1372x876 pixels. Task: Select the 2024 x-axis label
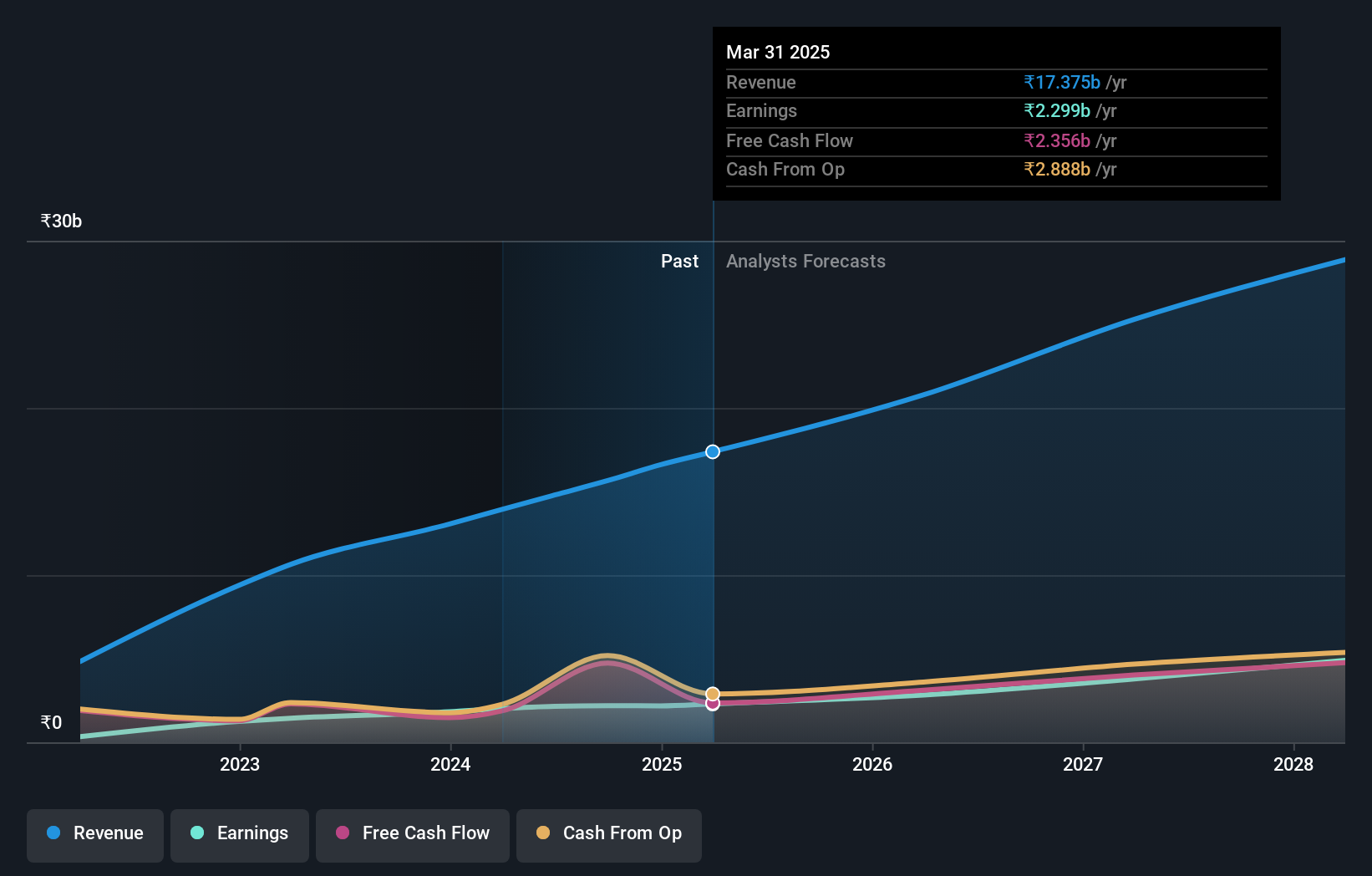(x=450, y=764)
